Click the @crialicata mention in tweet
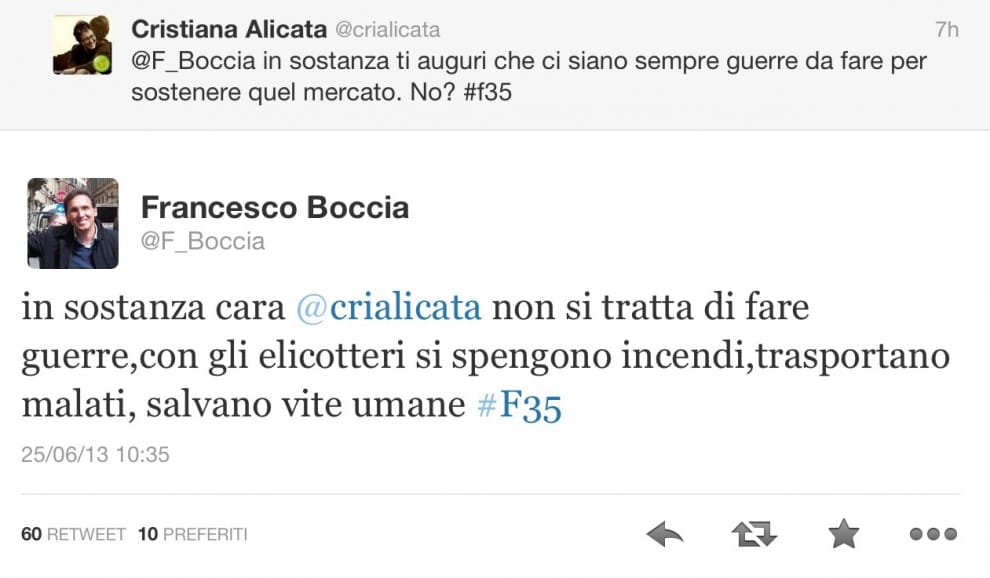This screenshot has width=990, height=578. click(388, 308)
